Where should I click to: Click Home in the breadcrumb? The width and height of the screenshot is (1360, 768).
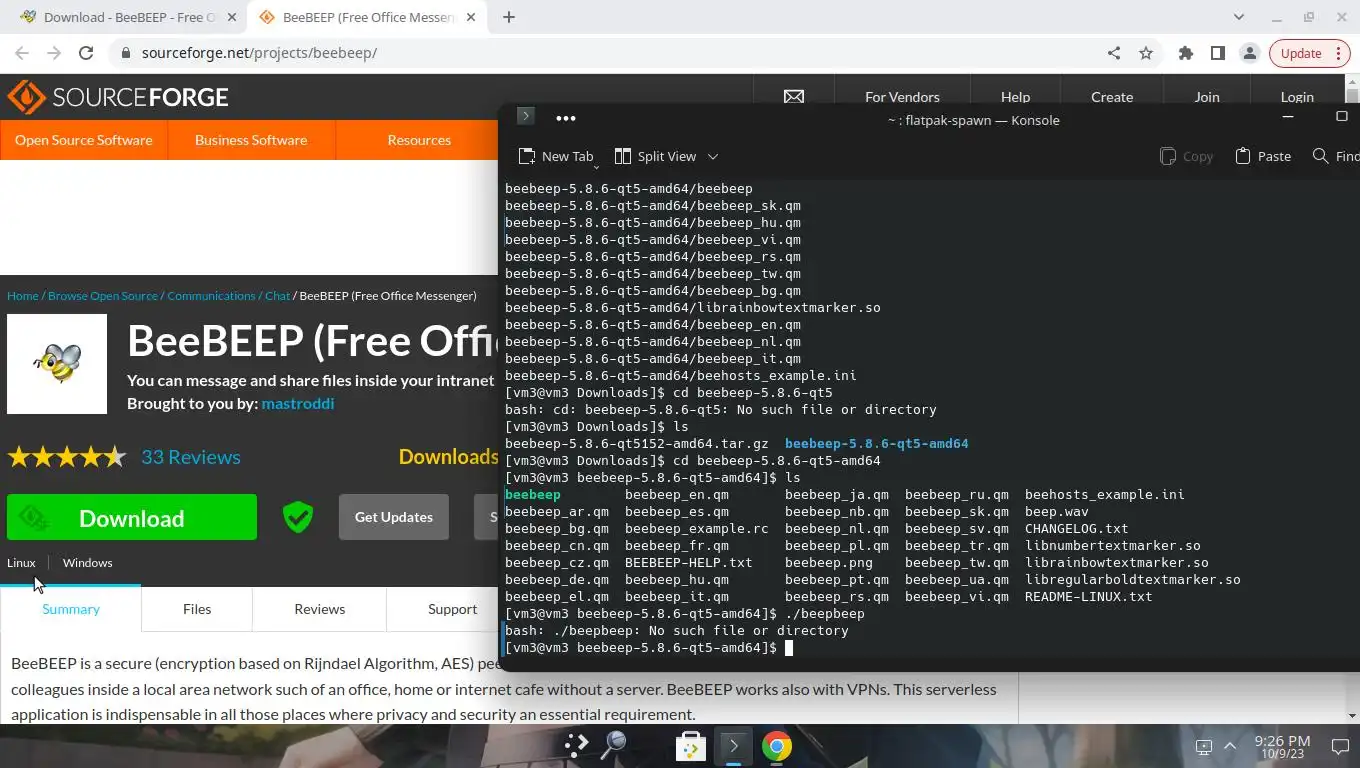[x=23, y=296]
